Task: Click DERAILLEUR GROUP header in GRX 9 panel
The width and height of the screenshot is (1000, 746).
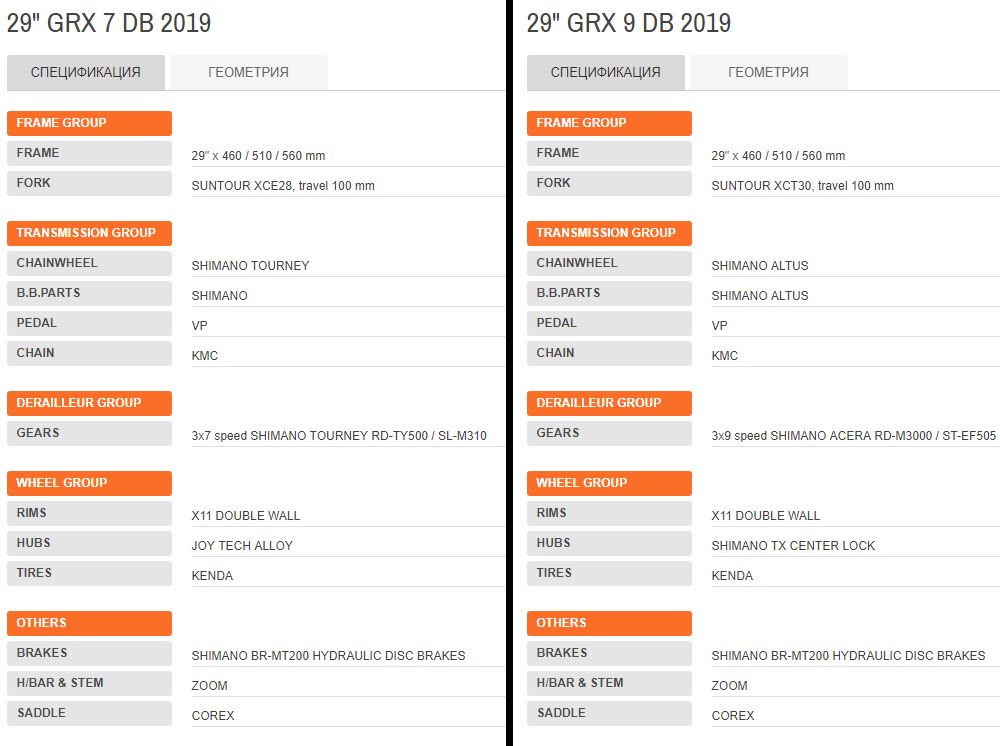Action: (609, 403)
